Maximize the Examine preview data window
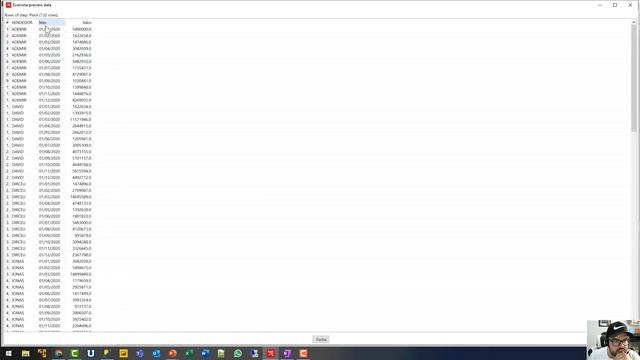The image size is (640, 360). [615, 5]
